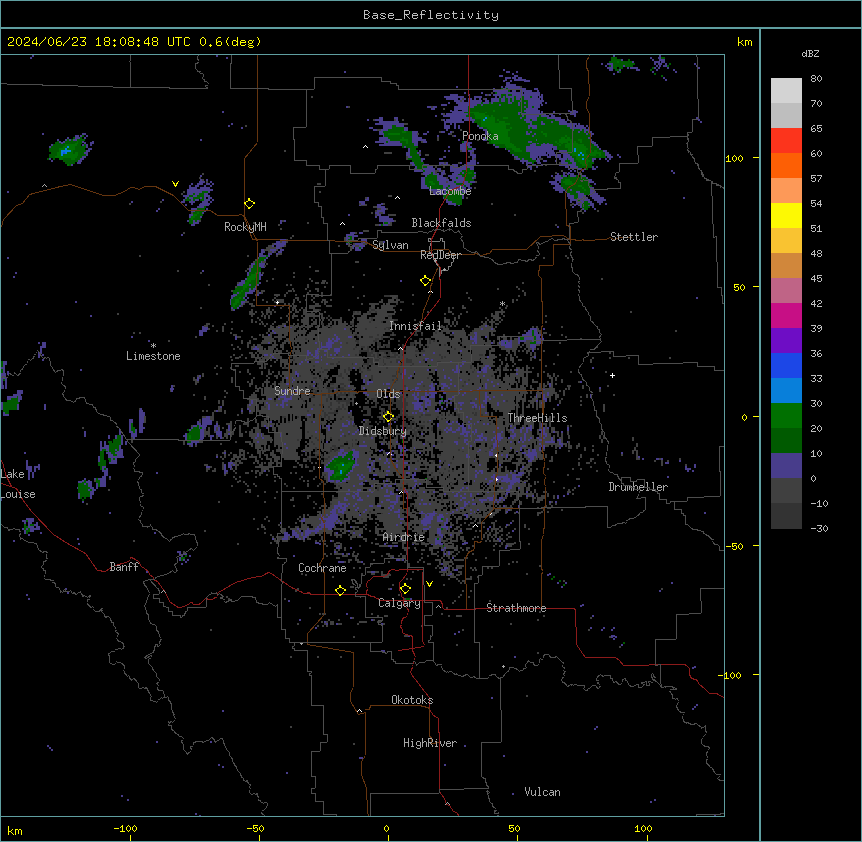The width and height of the screenshot is (862, 842).
Task: Click the 50 tick label on the horizontal axis
Action: pos(514,828)
